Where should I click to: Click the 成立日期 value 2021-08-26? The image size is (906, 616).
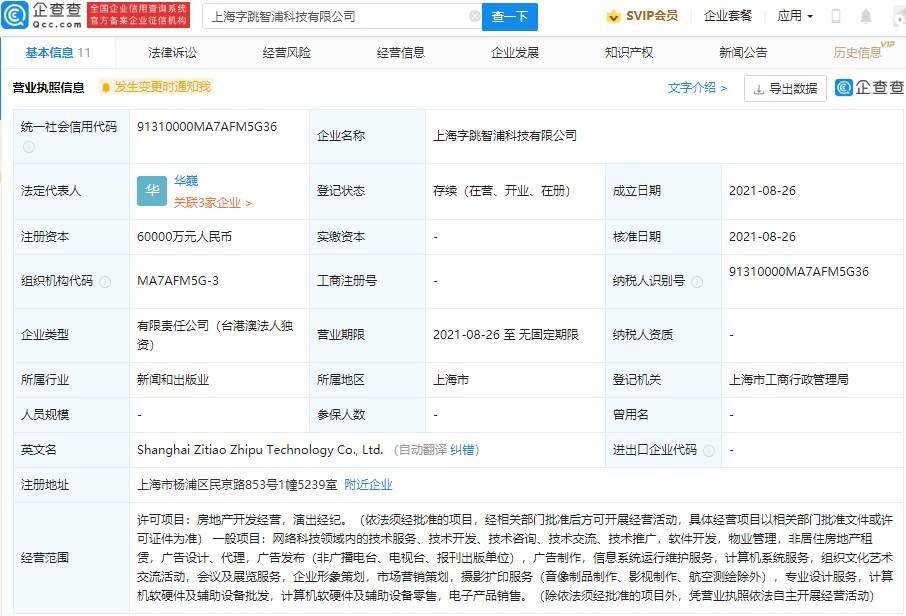click(762, 191)
